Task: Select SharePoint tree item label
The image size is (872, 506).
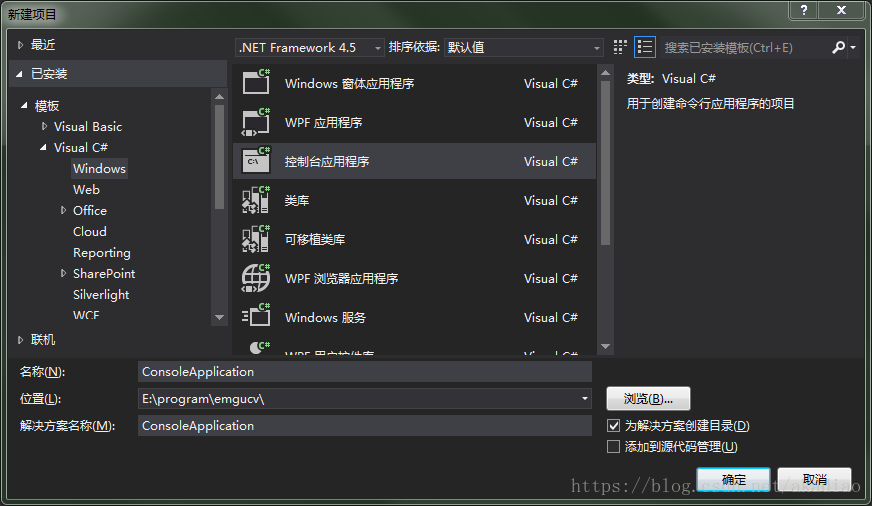Action: pyautogui.click(x=104, y=274)
